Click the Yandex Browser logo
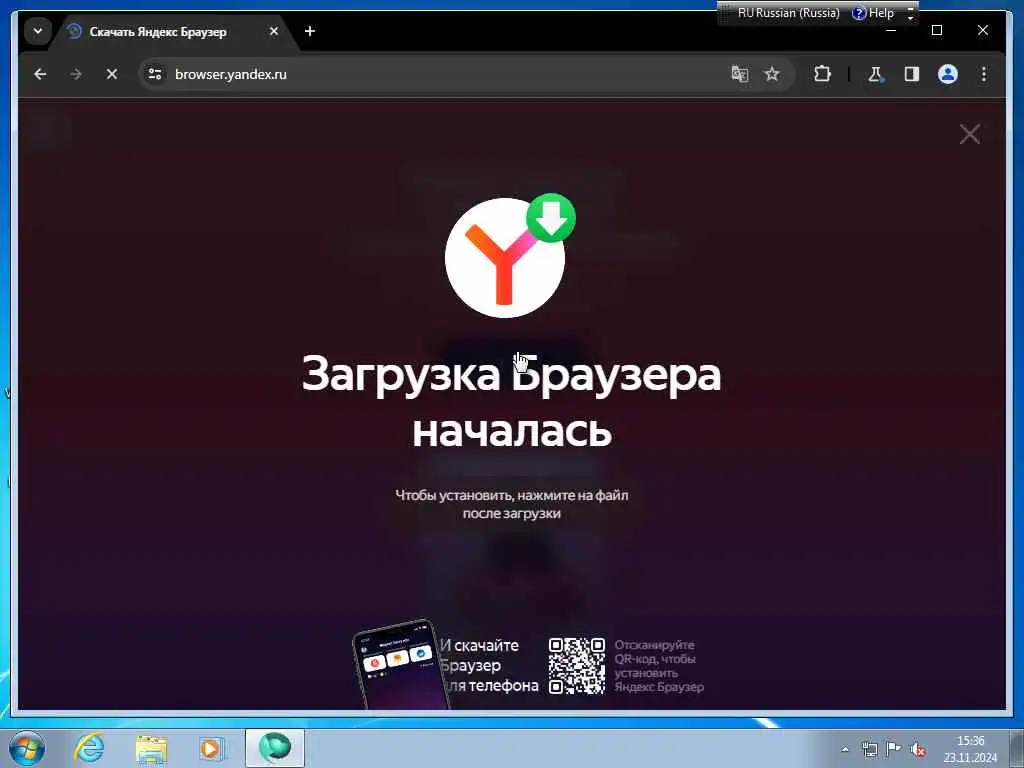Screen dimensions: 1024x768 pos(505,258)
